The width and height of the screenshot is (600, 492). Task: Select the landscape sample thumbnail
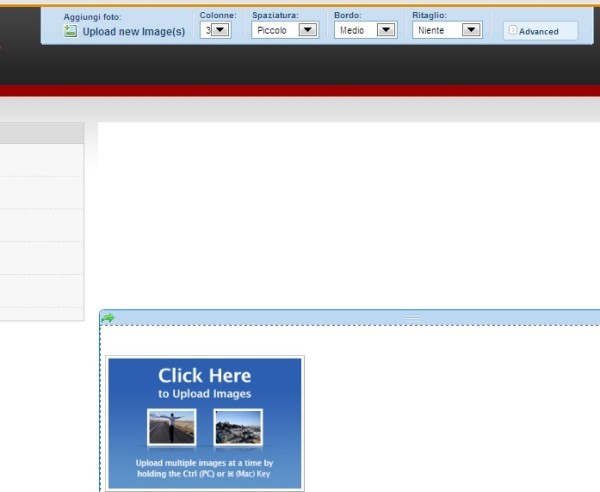tap(238, 427)
